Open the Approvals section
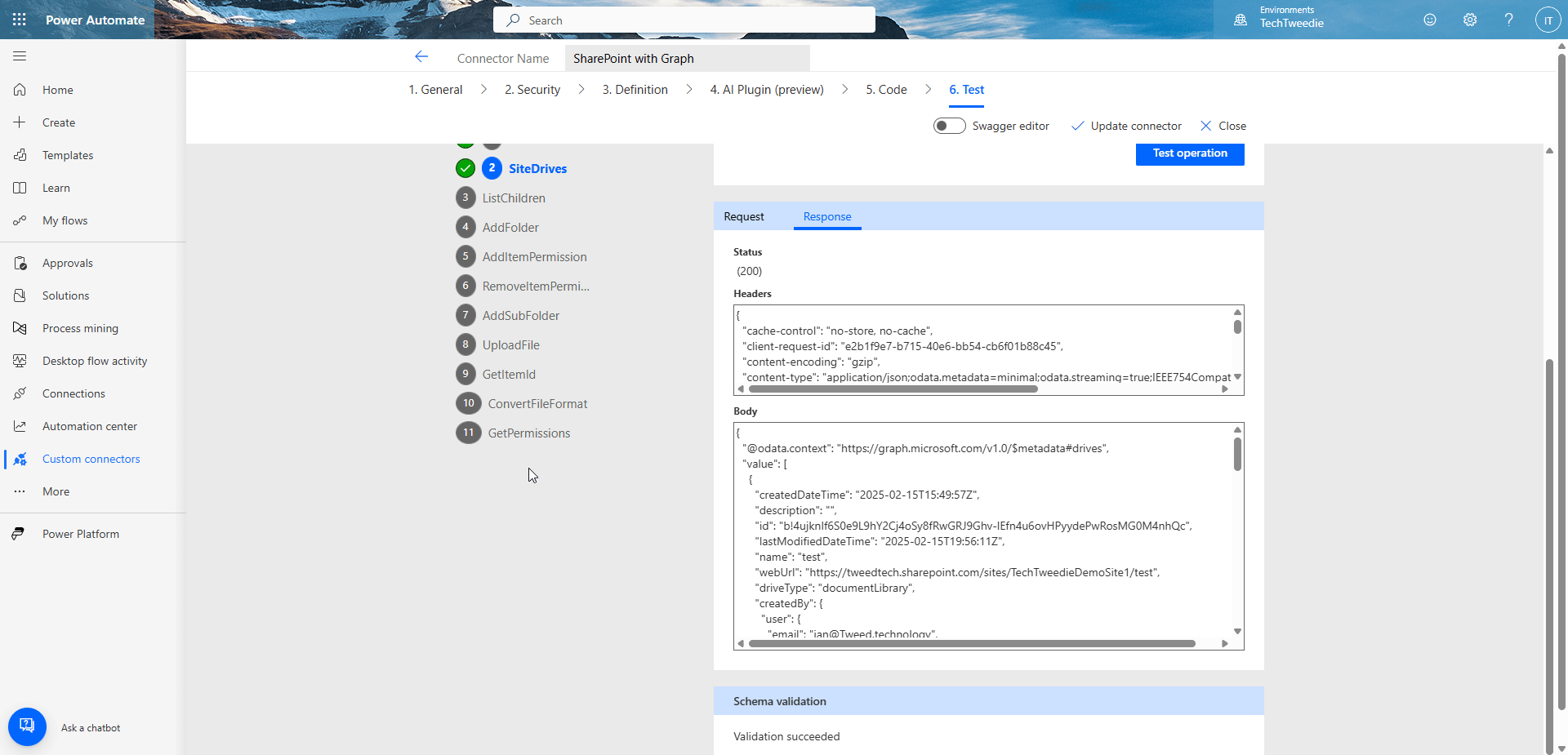Viewport: 1568px width, 755px height. click(68, 263)
